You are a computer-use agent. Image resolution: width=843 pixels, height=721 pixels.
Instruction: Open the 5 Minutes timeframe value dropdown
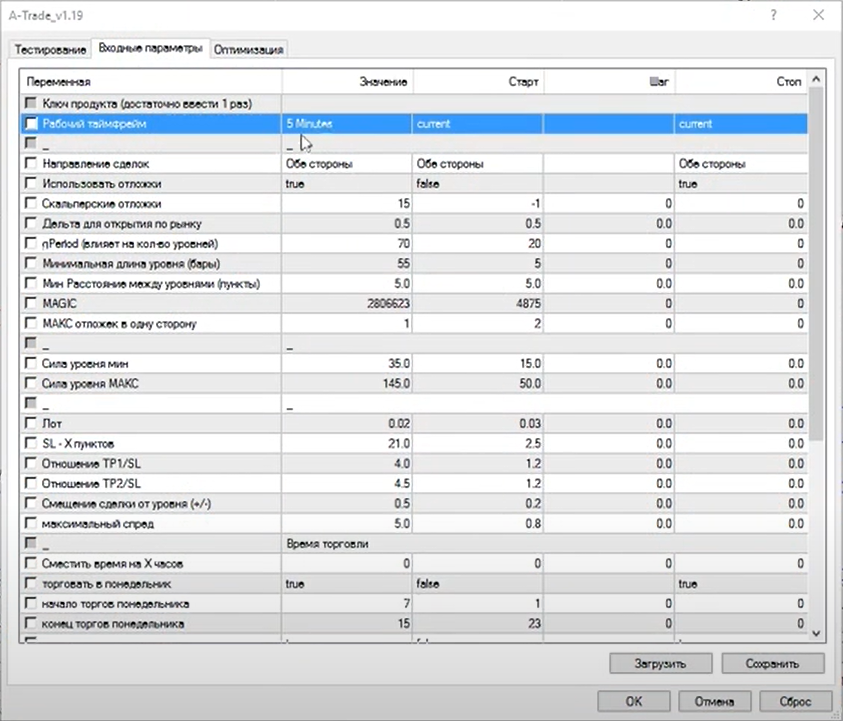click(346, 124)
